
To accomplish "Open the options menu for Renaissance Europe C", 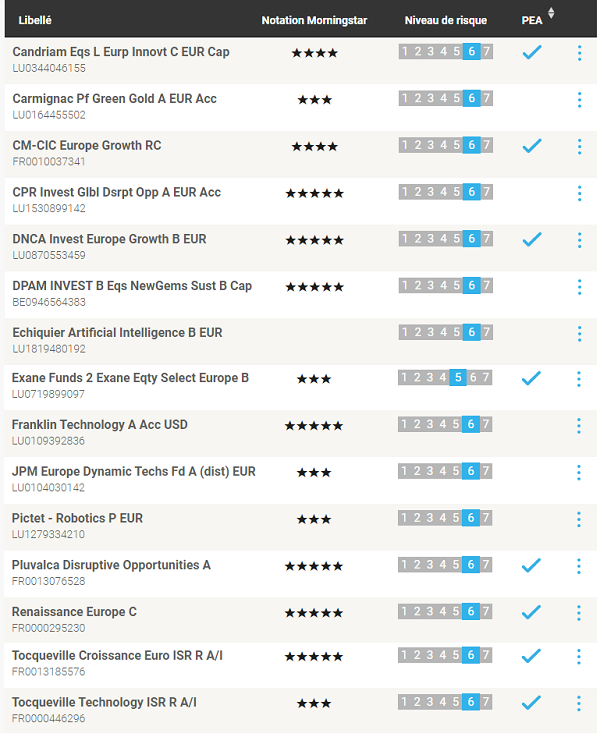I will pos(578,613).
